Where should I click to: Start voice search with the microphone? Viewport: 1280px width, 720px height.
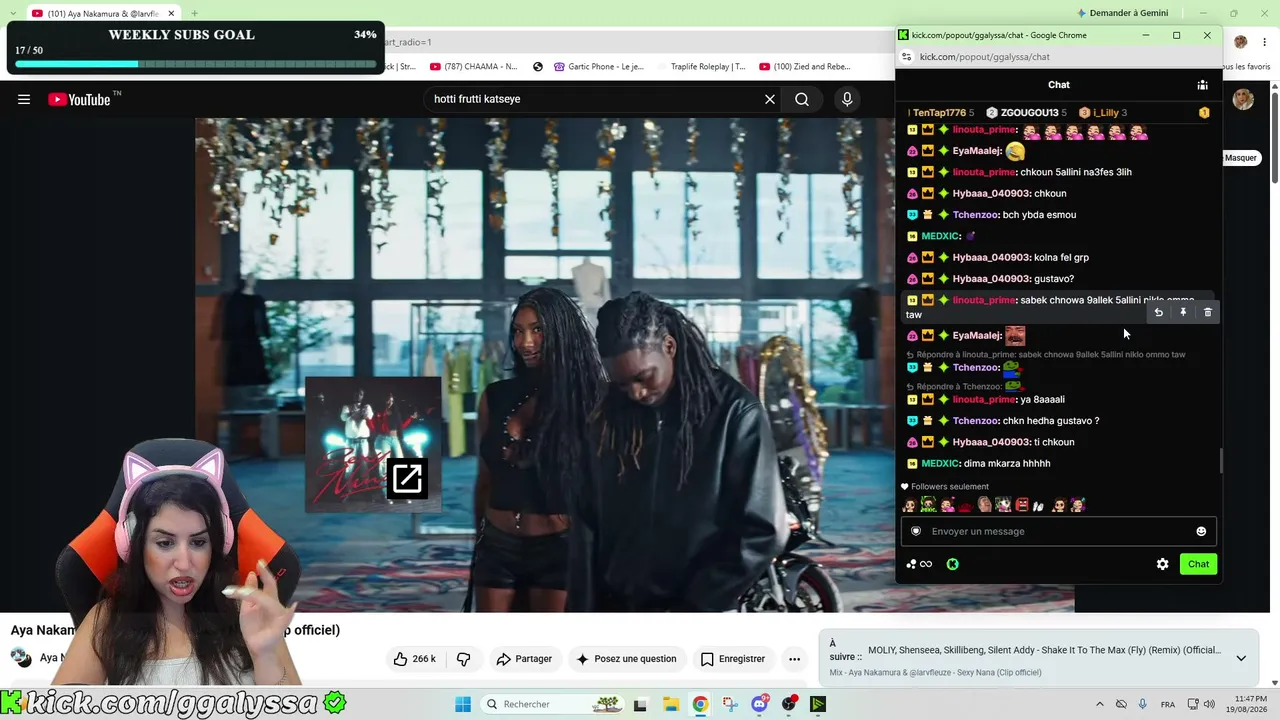[847, 99]
